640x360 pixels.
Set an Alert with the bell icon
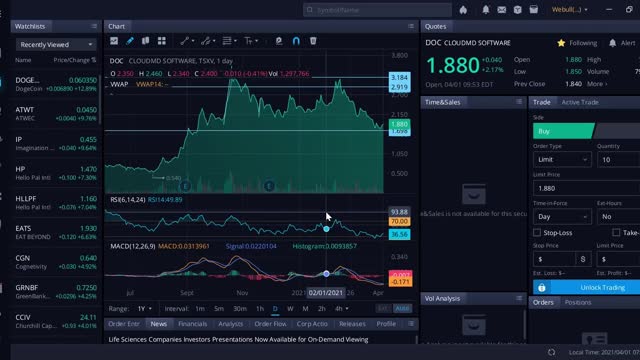point(613,43)
